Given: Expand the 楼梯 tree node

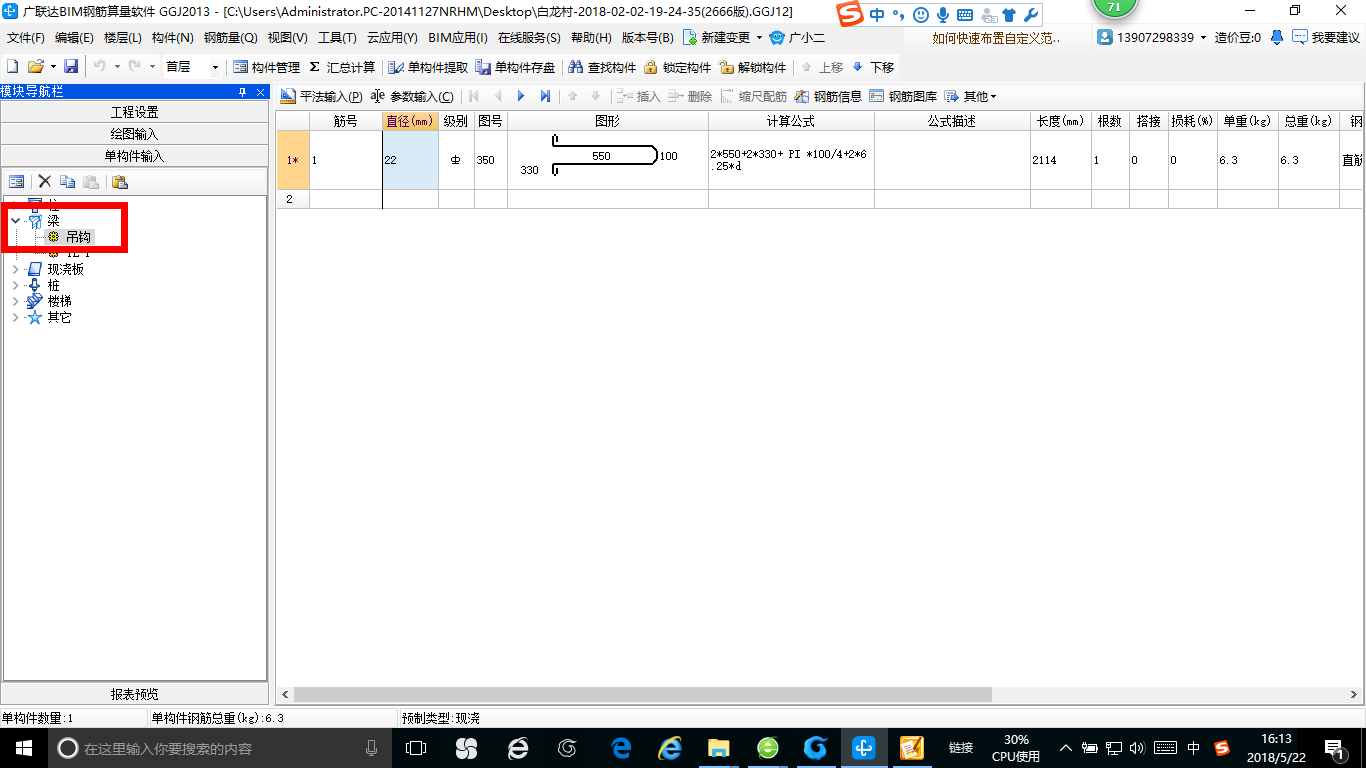Looking at the screenshot, I should click(x=15, y=301).
